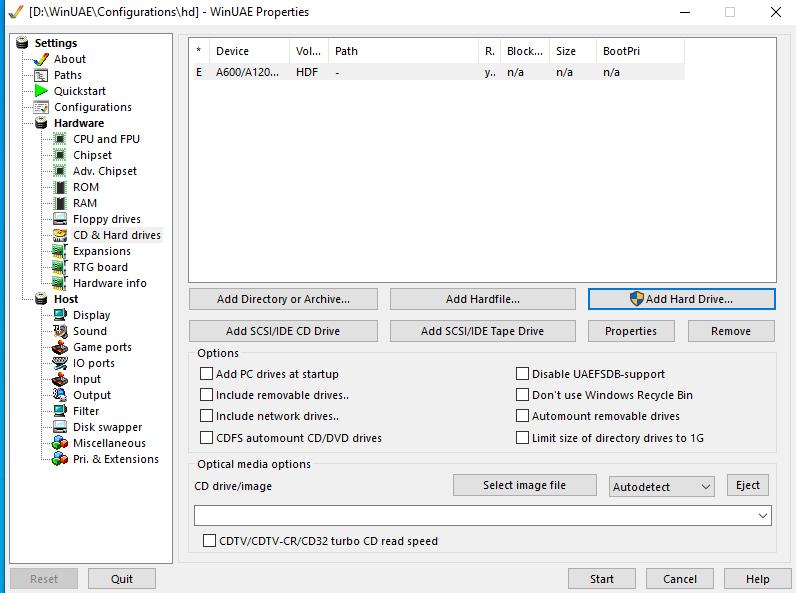
Task: Click the Adv. Chipset chip icon
Action: pyautogui.click(x=60, y=171)
